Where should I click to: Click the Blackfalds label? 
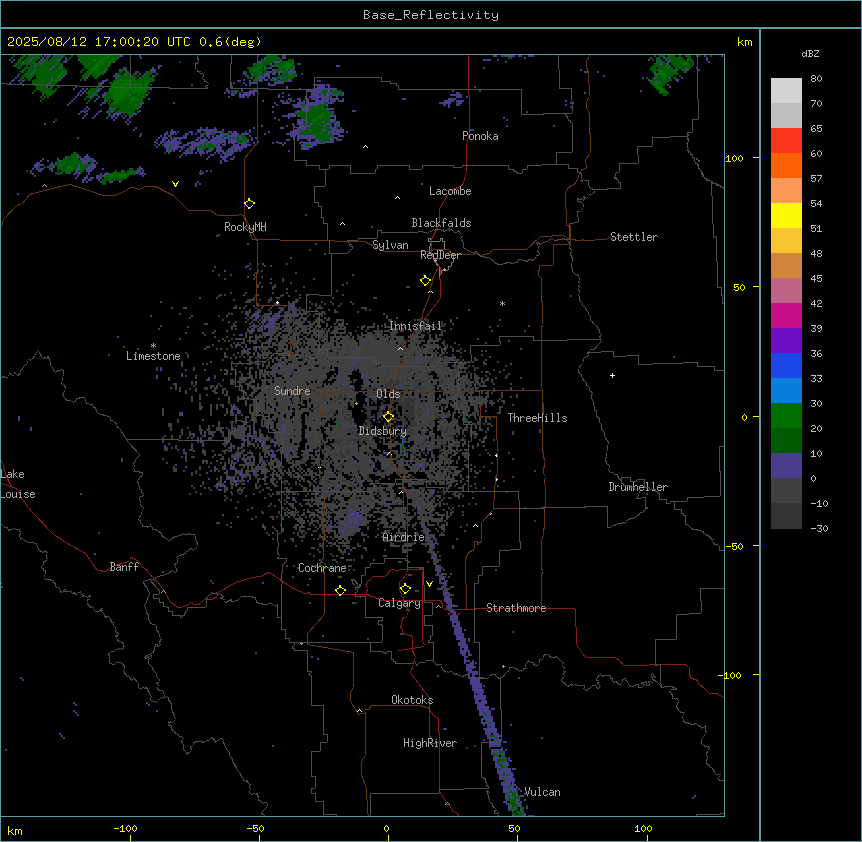441,223
